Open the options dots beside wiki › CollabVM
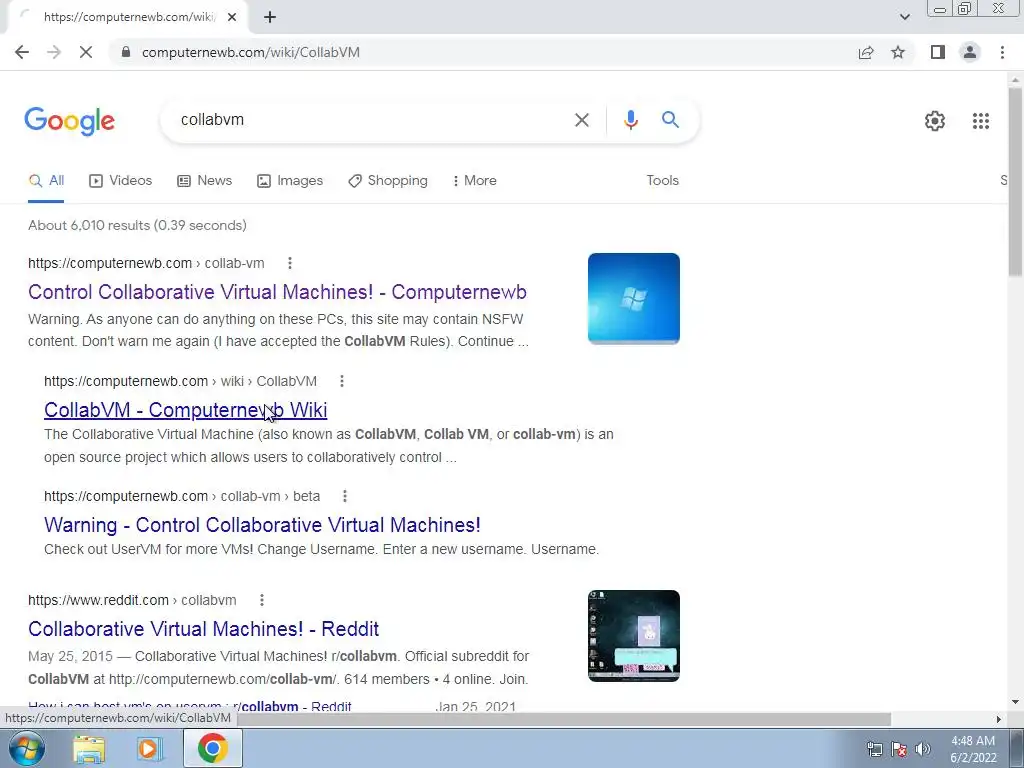 coord(342,381)
